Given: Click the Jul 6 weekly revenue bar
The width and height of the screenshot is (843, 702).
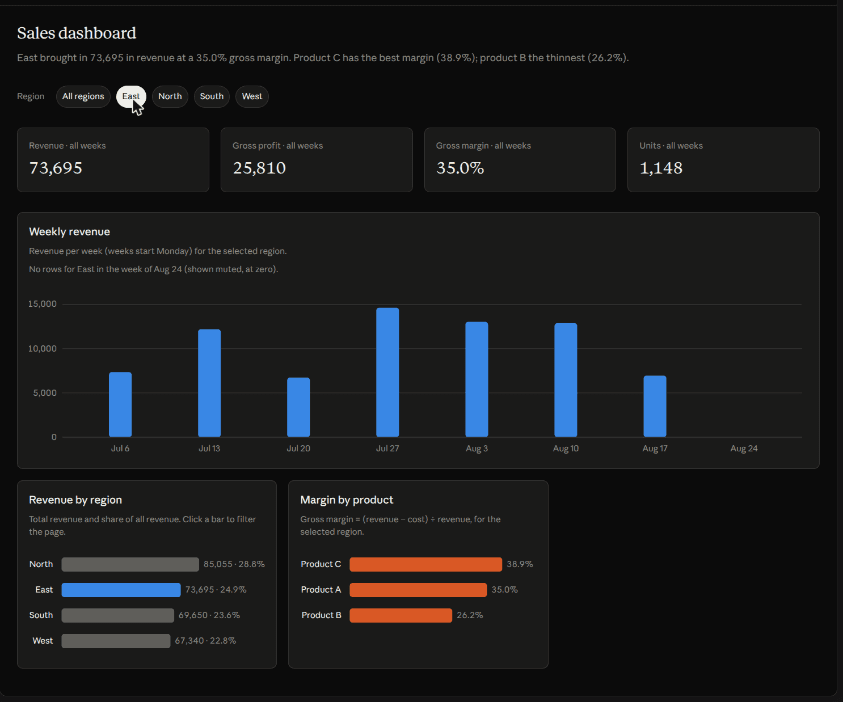Looking at the screenshot, I should (120, 404).
